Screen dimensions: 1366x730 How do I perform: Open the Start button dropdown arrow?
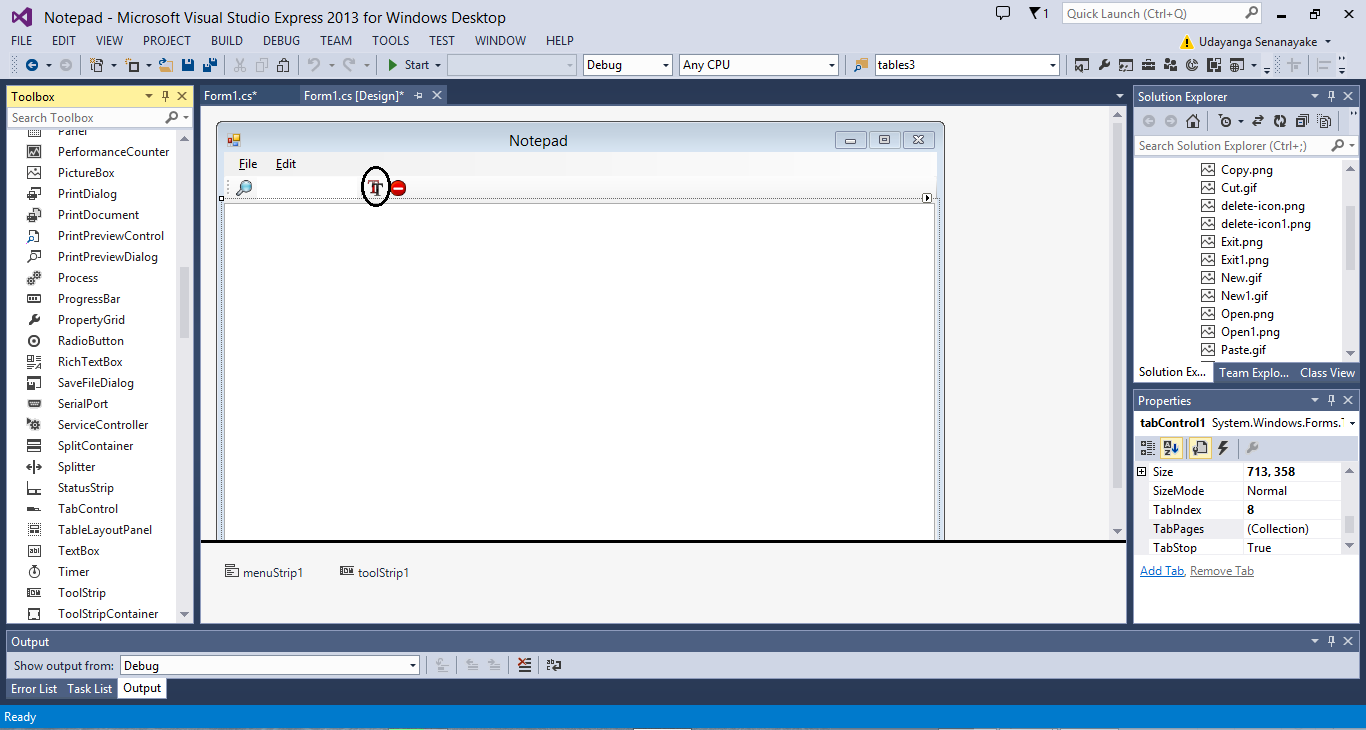tap(438, 65)
